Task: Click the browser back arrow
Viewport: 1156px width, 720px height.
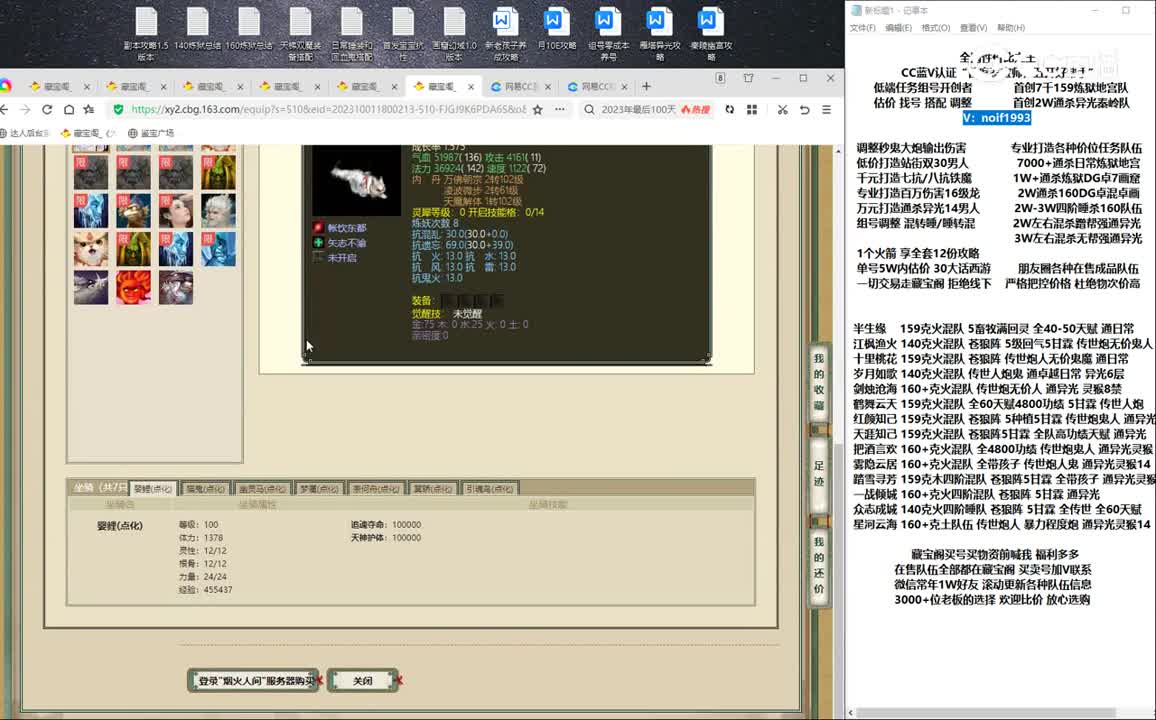Action: pyautogui.click(x=4, y=109)
